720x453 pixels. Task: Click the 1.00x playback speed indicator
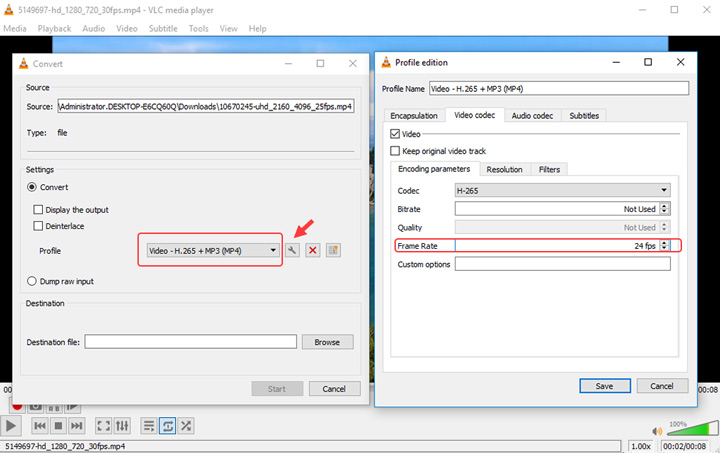(x=641, y=446)
